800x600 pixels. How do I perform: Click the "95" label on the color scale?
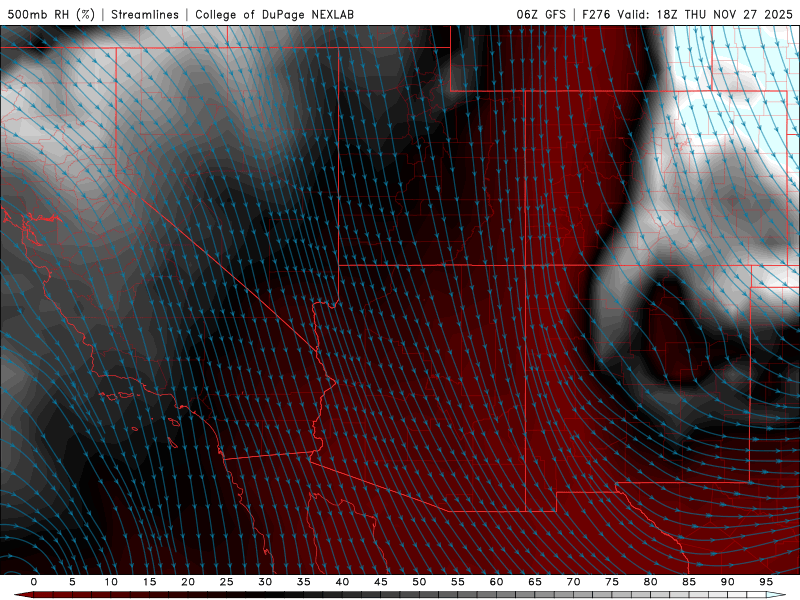[x=766, y=582]
